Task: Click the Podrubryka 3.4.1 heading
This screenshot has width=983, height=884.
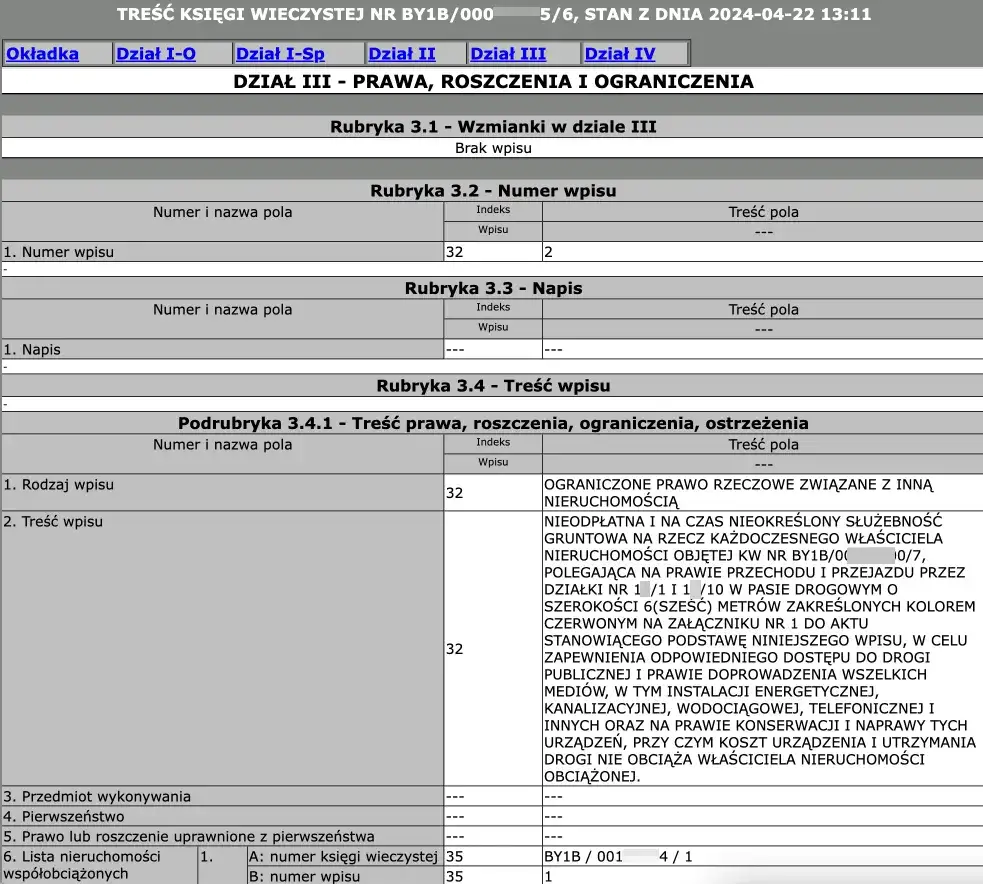Action: tap(493, 423)
